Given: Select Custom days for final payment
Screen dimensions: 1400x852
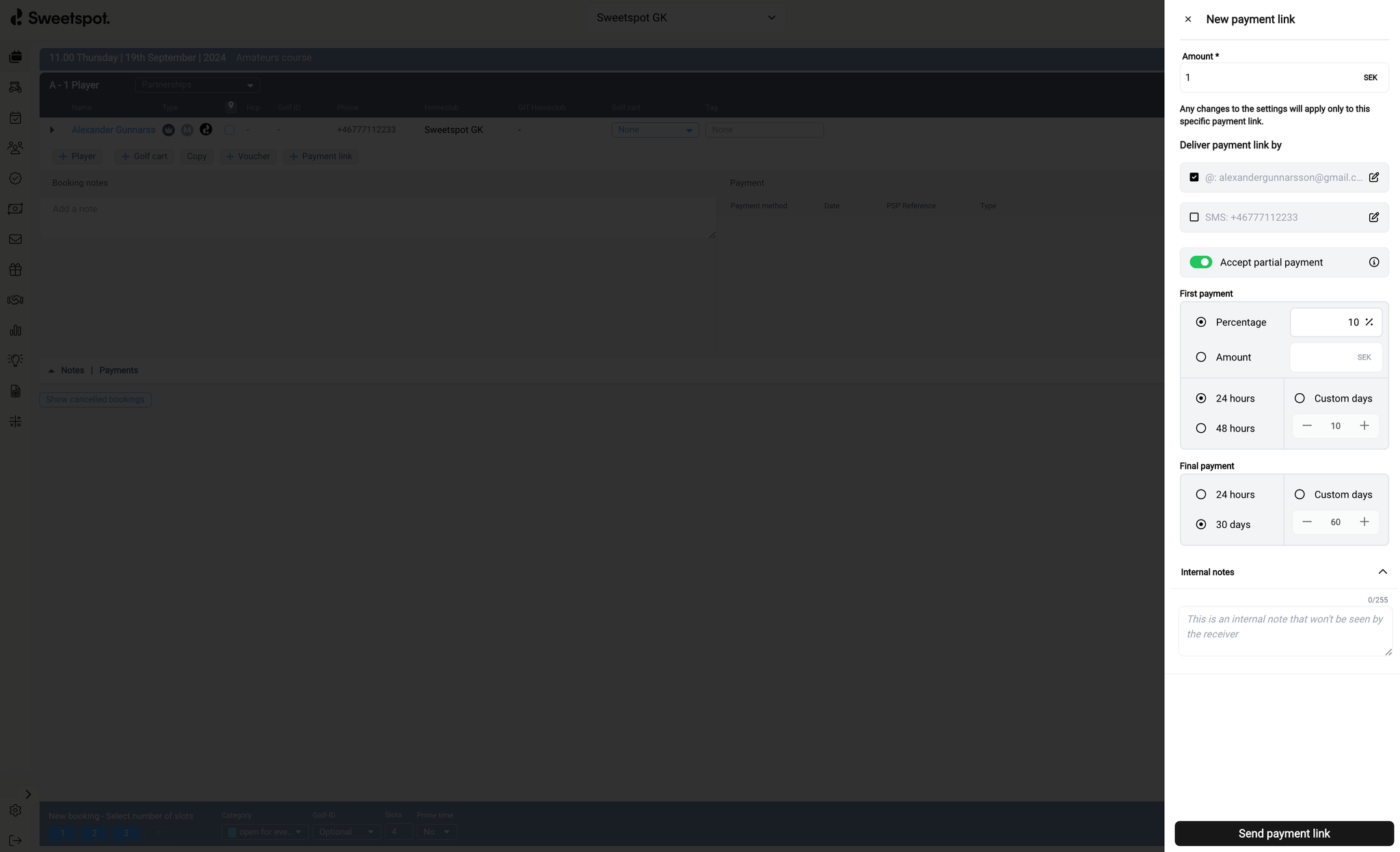Looking at the screenshot, I should [1300, 494].
